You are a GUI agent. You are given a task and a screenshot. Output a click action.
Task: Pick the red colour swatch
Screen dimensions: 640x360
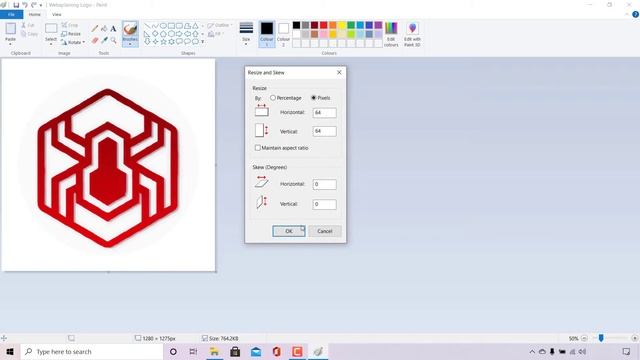pyautogui.click(x=324, y=25)
